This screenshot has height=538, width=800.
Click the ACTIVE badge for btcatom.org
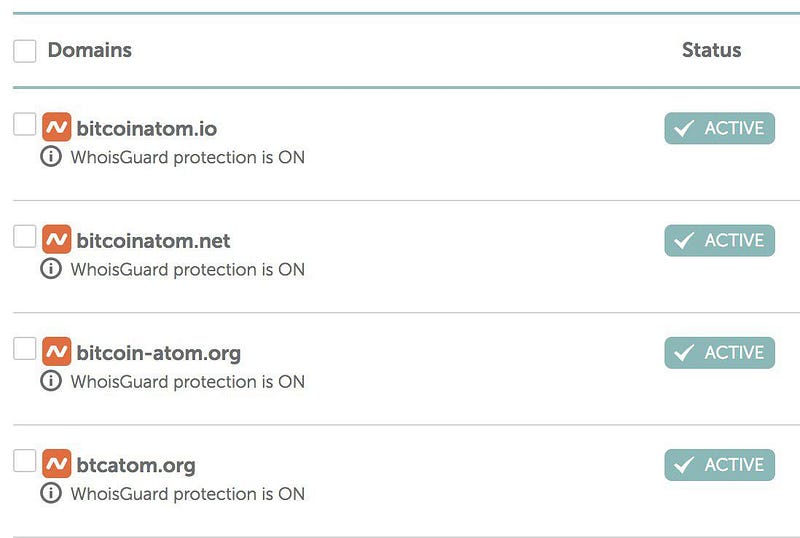(x=719, y=465)
